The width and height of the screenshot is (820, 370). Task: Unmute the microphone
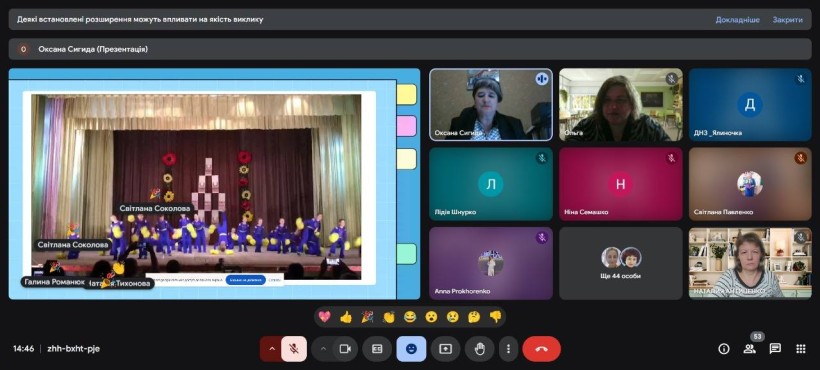294,349
